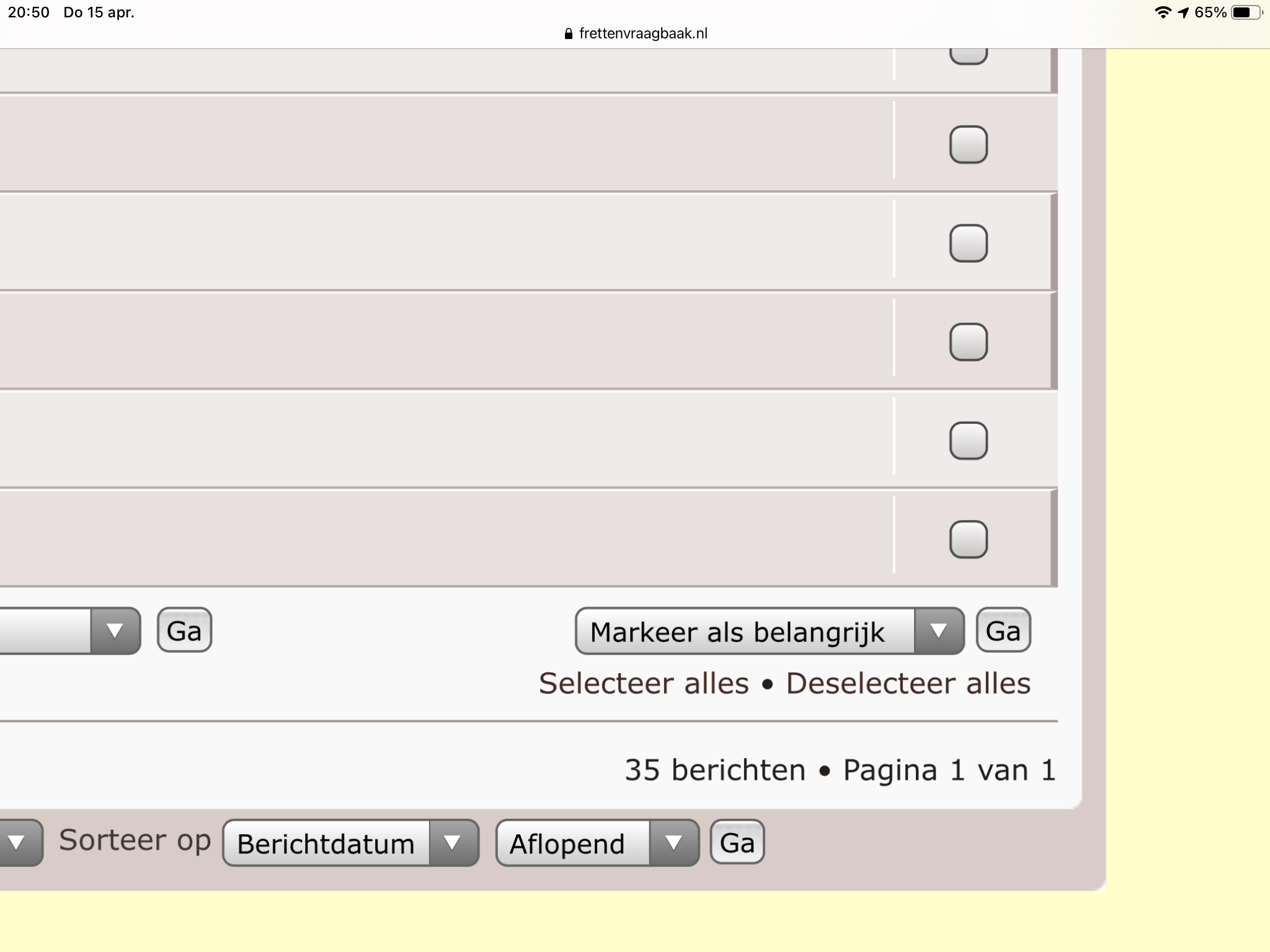Tap the battery icon in the status bar
The image size is (1270, 952).
(x=1246, y=12)
